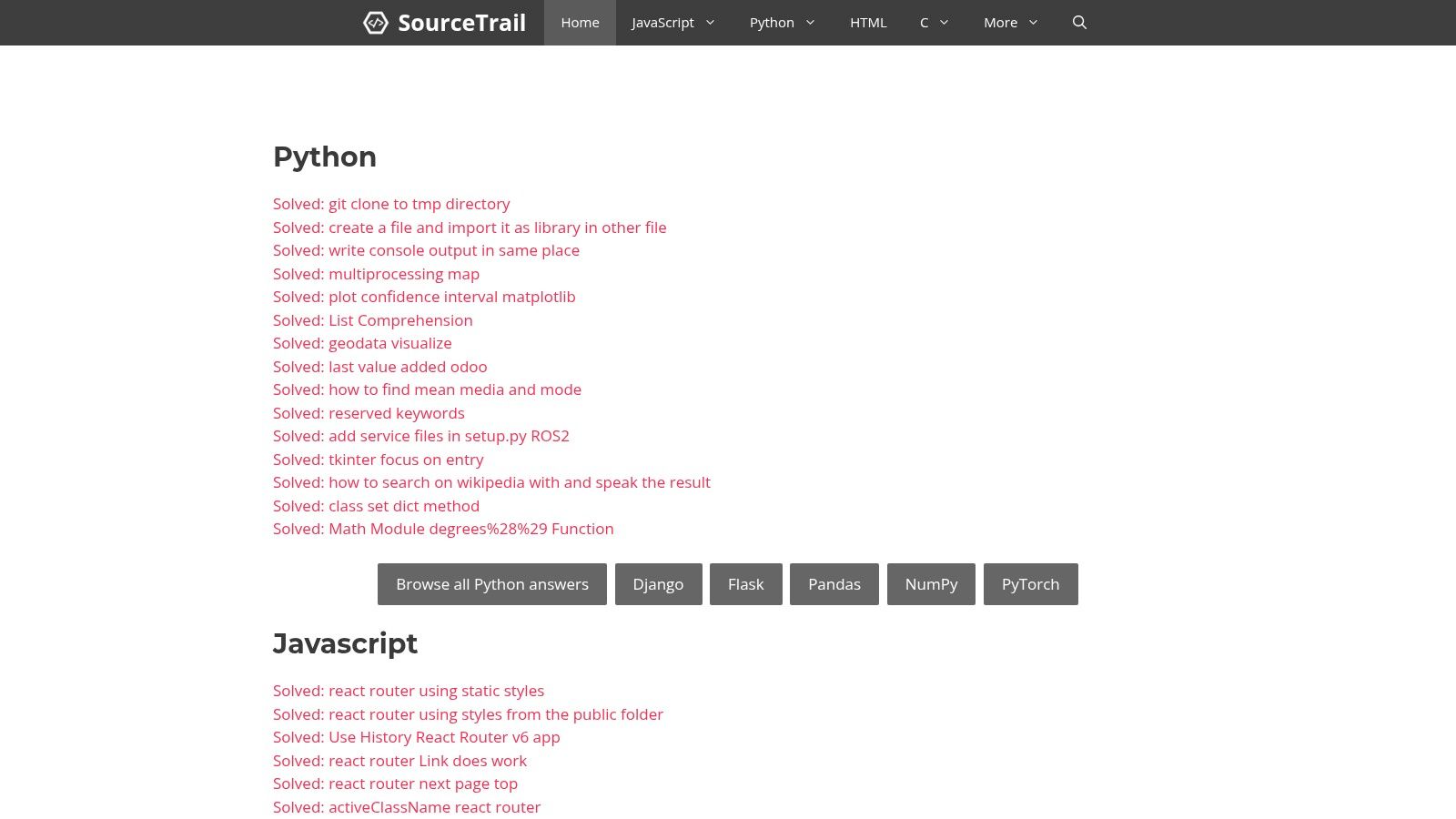
Task: Open 'react router using styles from the public folder' link
Action: click(468, 714)
